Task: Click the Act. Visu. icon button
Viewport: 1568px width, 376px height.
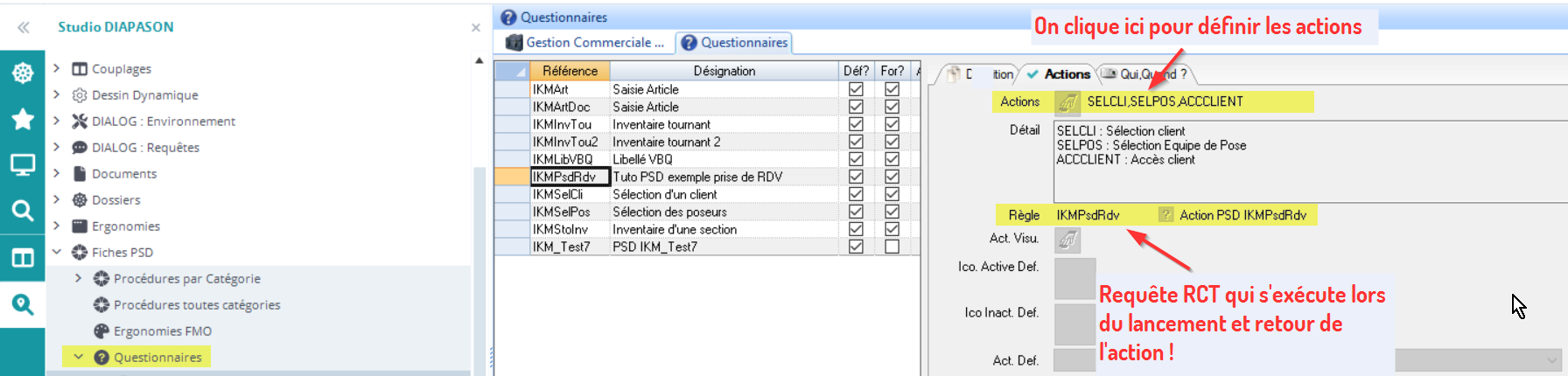Action: point(1067,239)
